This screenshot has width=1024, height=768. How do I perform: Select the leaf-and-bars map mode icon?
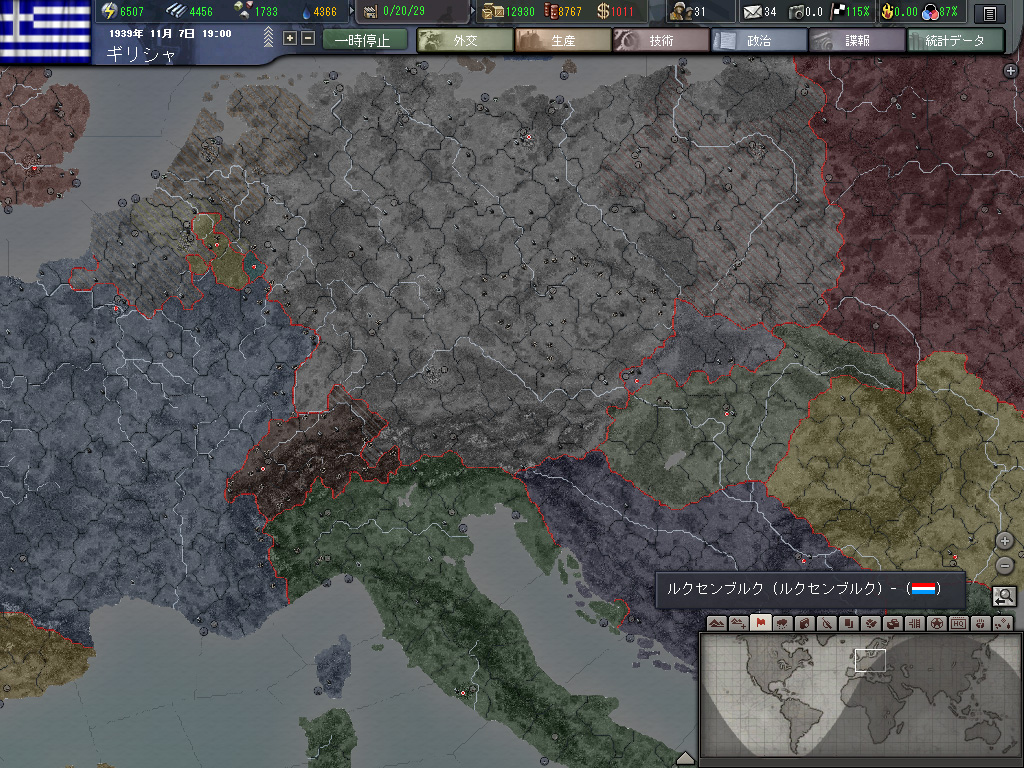pyautogui.click(x=871, y=623)
